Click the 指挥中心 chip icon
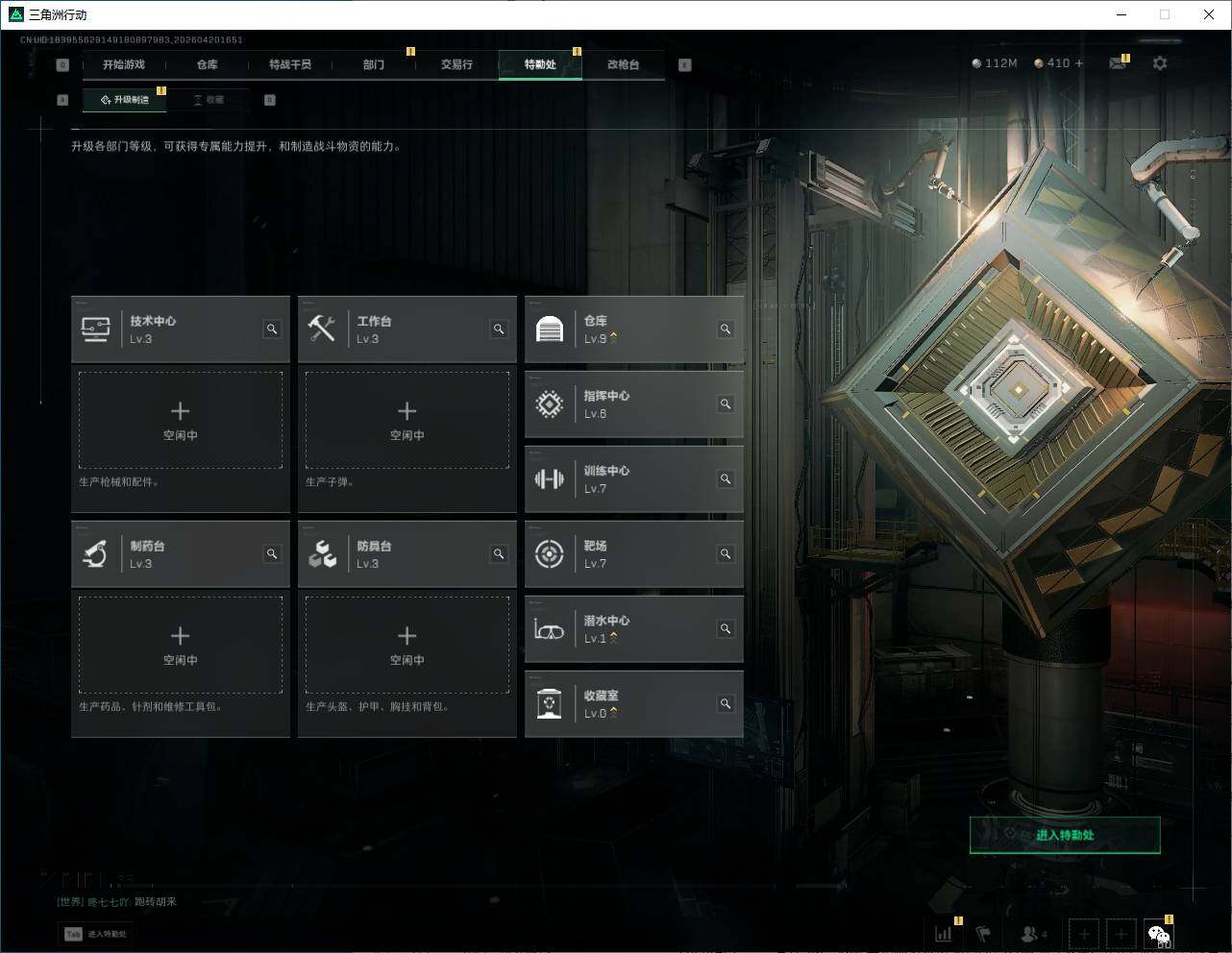This screenshot has width=1232, height=953. click(x=549, y=404)
